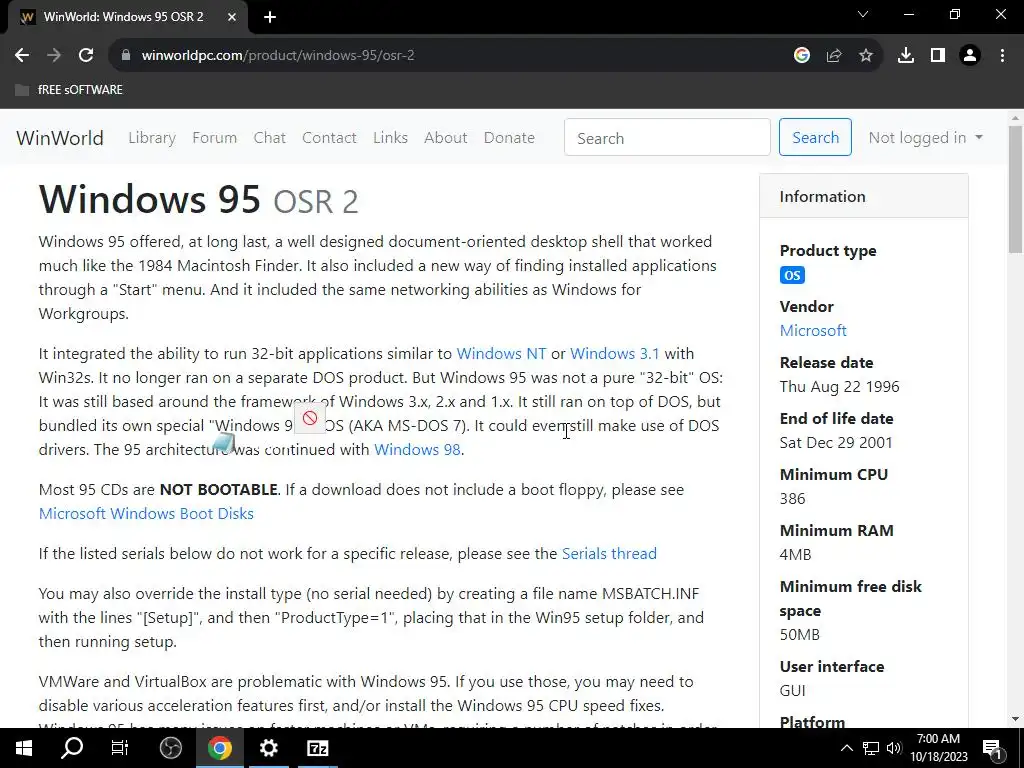The width and height of the screenshot is (1024, 768).
Task: Open network status tray icon
Action: (871, 748)
